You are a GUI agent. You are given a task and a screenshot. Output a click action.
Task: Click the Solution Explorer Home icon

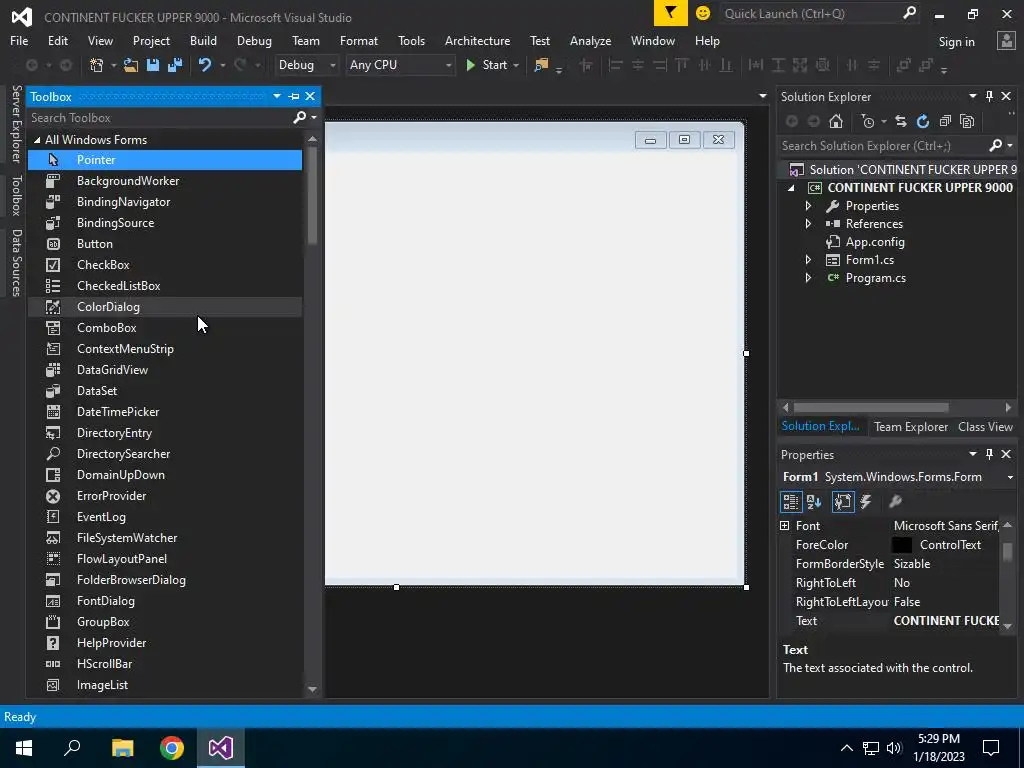(836, 121)
